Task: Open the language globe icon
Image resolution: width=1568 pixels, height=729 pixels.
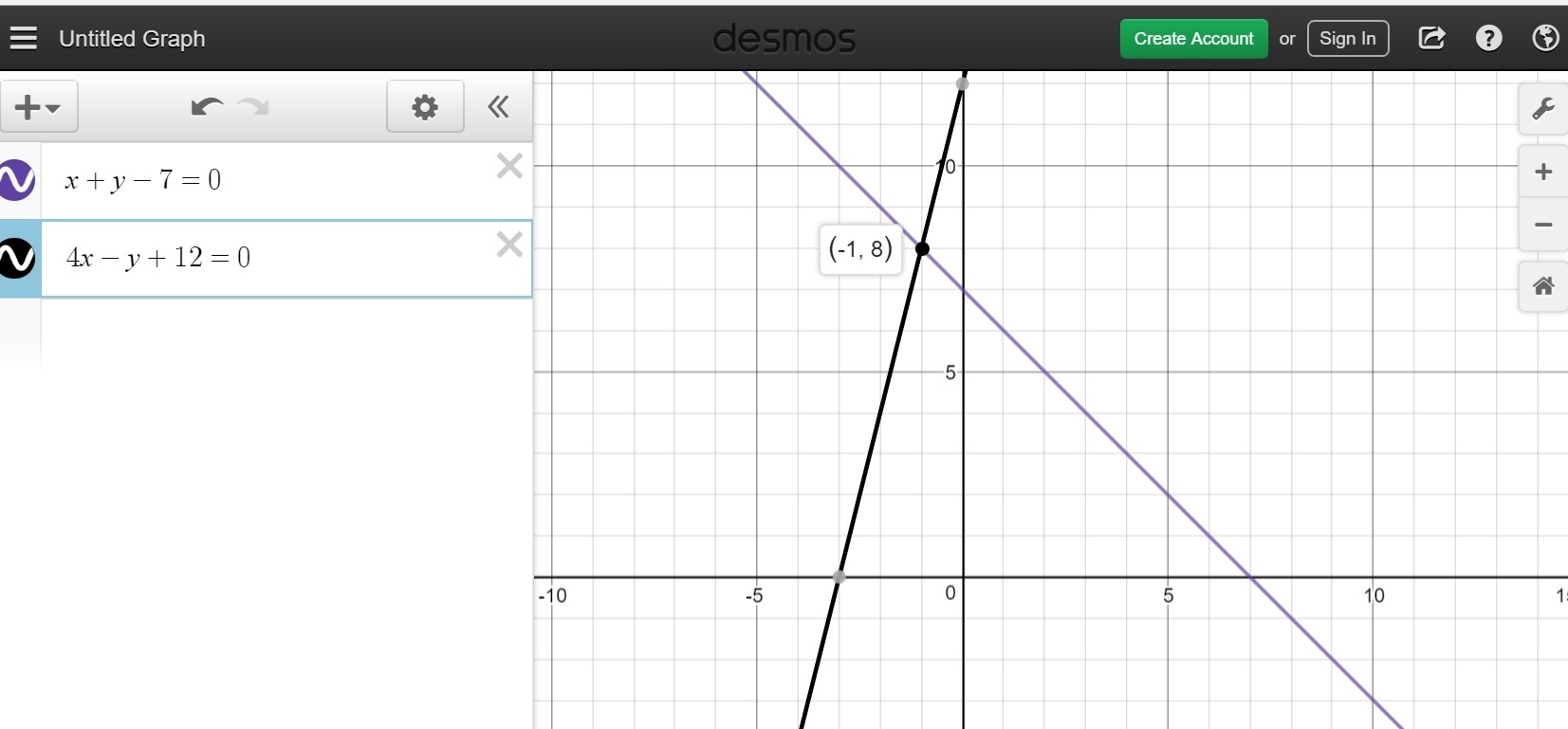Action: pos(1545,38)
